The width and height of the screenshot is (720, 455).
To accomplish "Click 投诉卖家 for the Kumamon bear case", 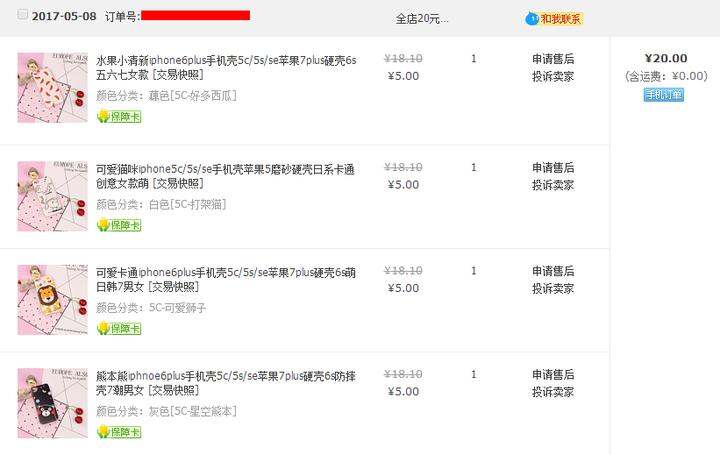I will pyautogui.click(x=553, y=392).
